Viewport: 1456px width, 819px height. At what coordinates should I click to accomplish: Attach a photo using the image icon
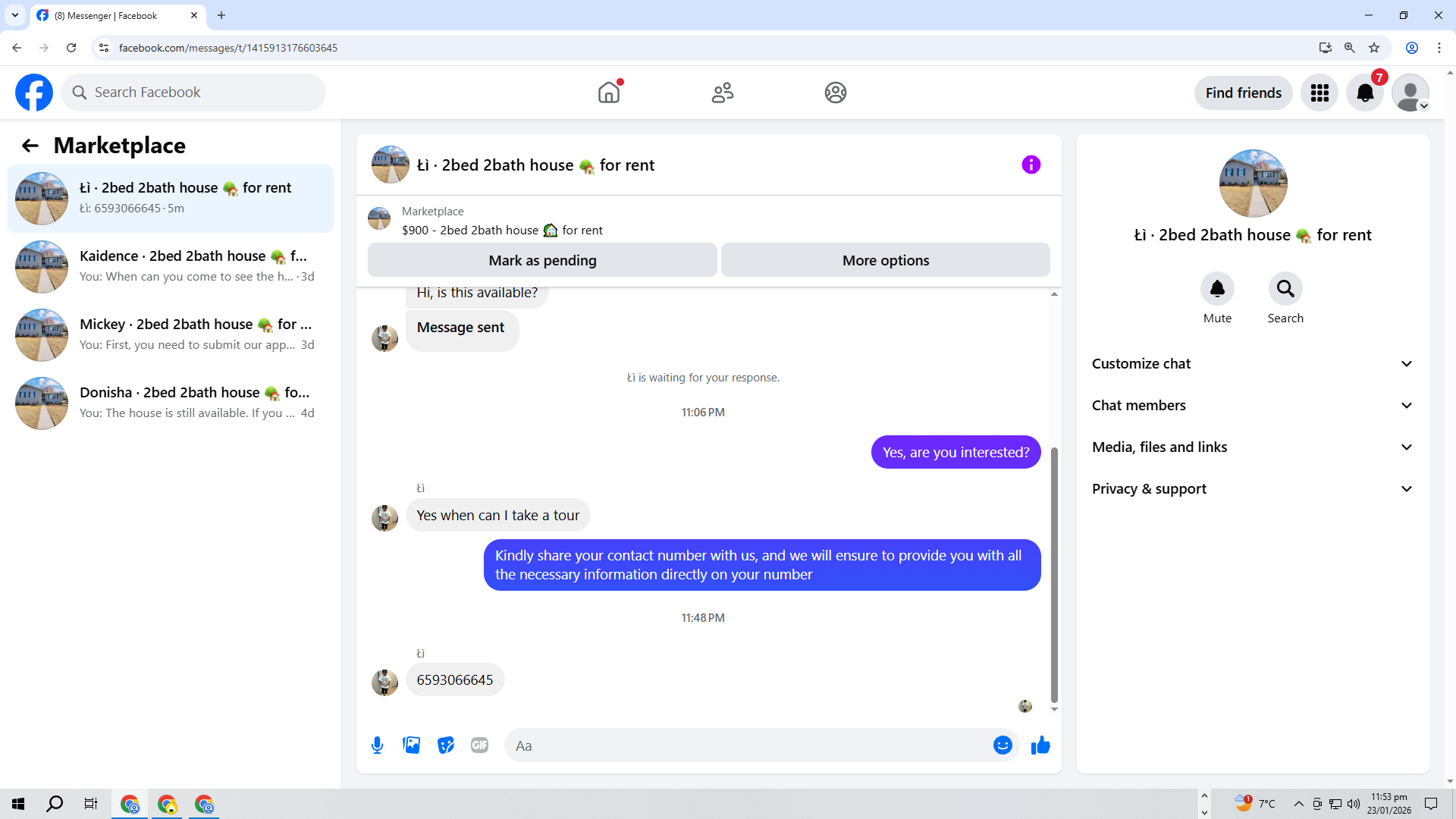412,745
